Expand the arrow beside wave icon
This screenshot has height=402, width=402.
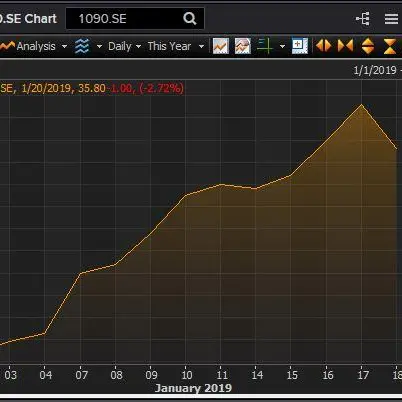coord(99,46)
